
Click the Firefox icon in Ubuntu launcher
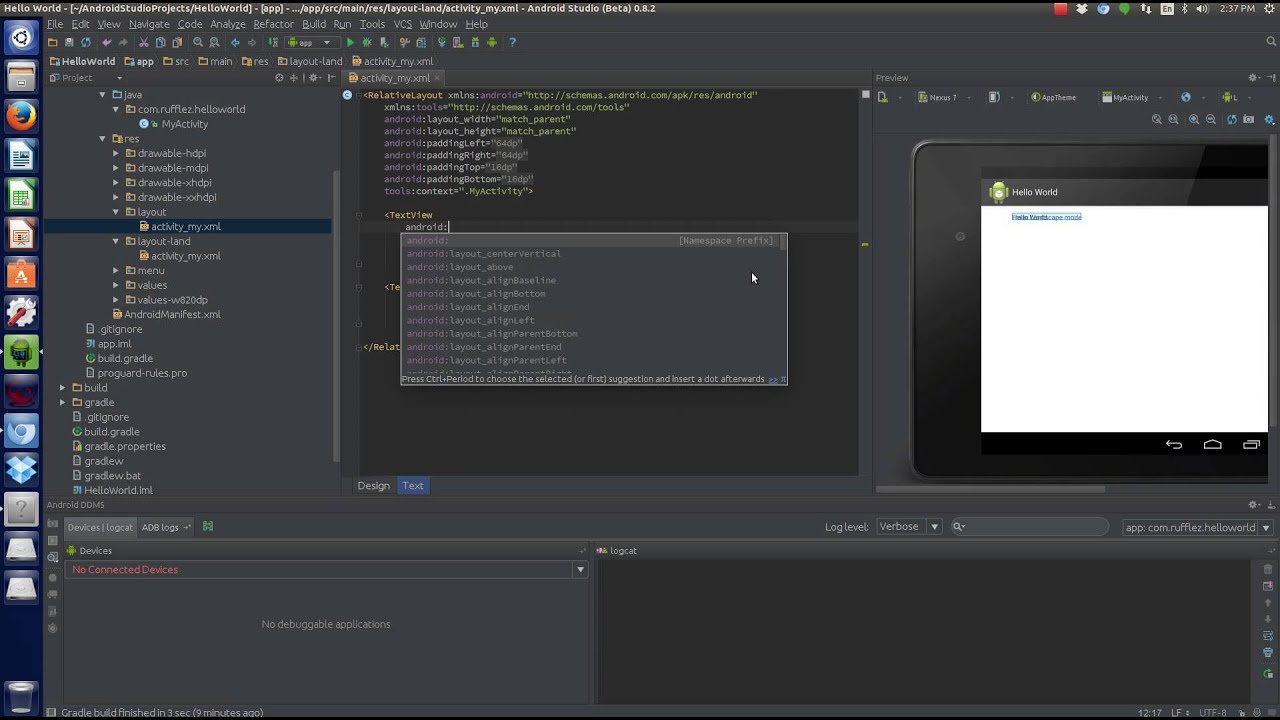point(21,115)
